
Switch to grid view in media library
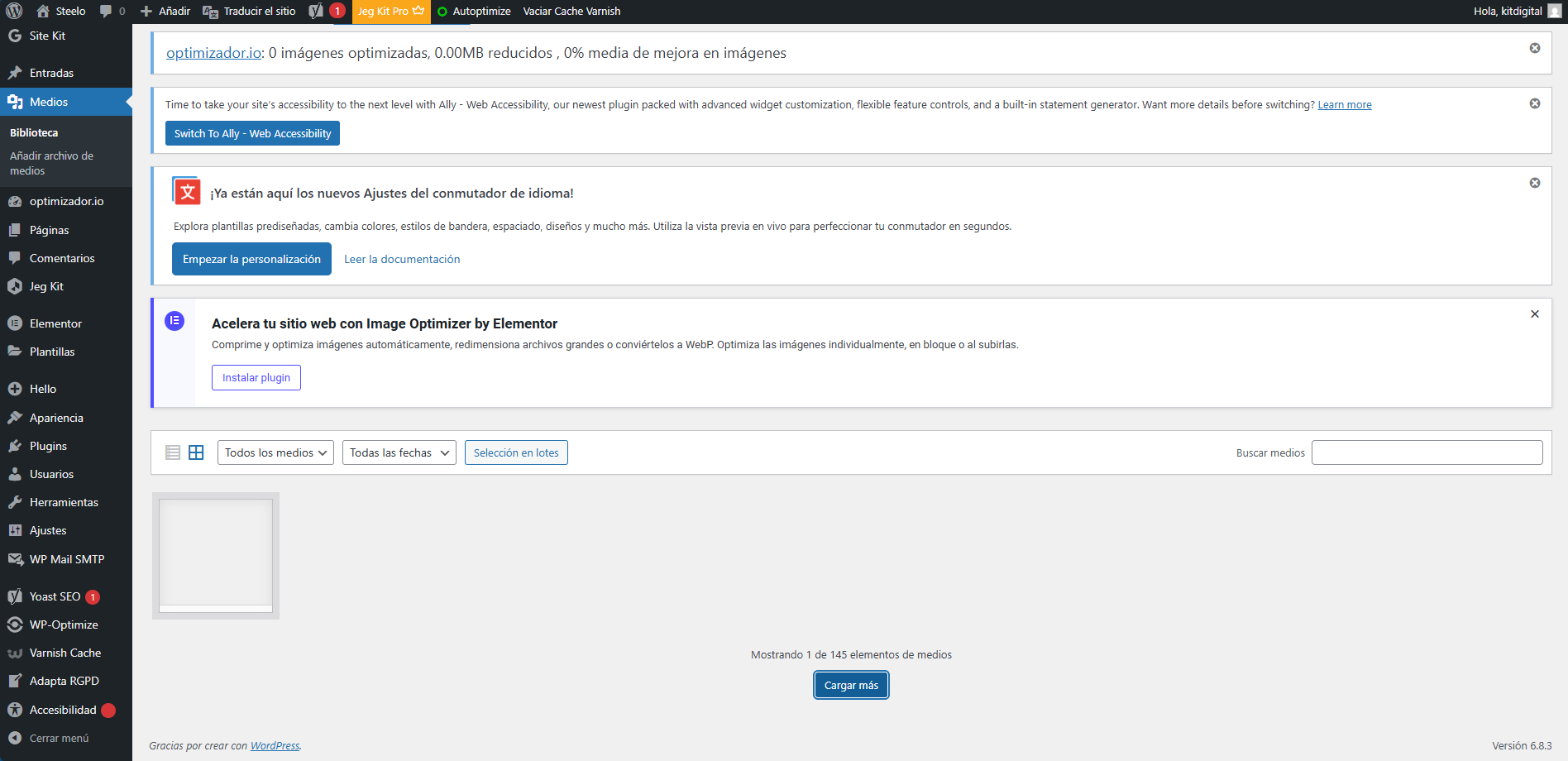(196, 452)
